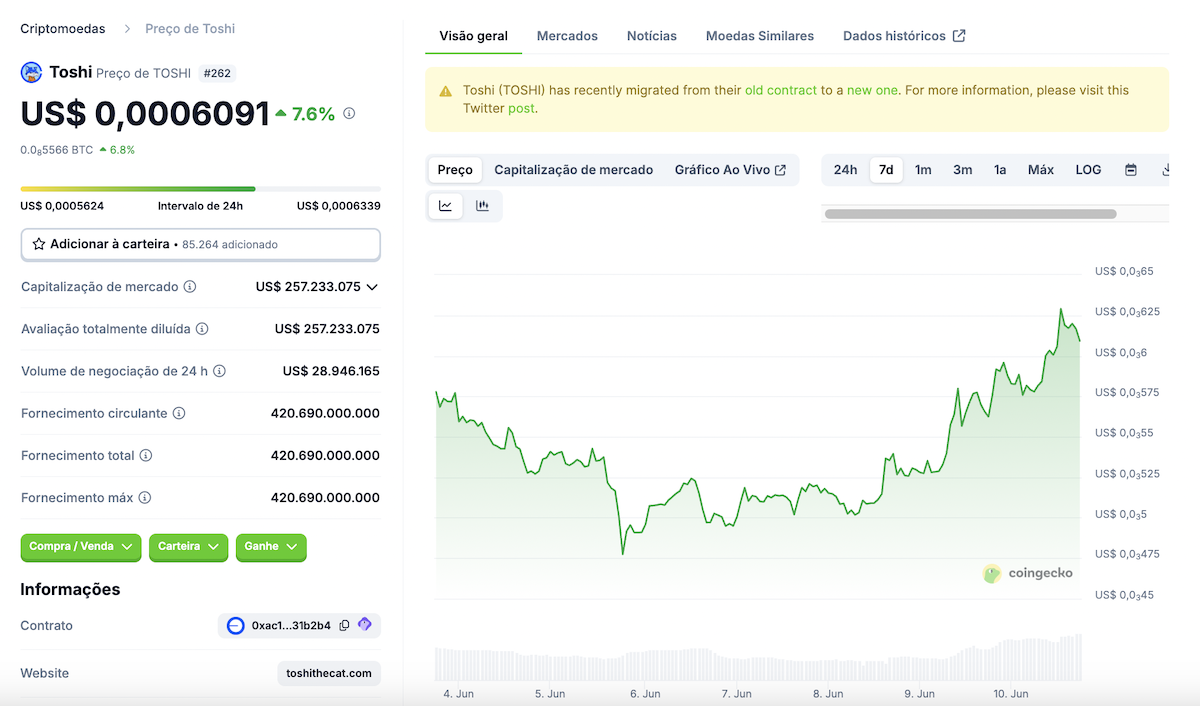Screen dimensions: 1200x706
Task: Select the 1m chart range
Action: 923,170
